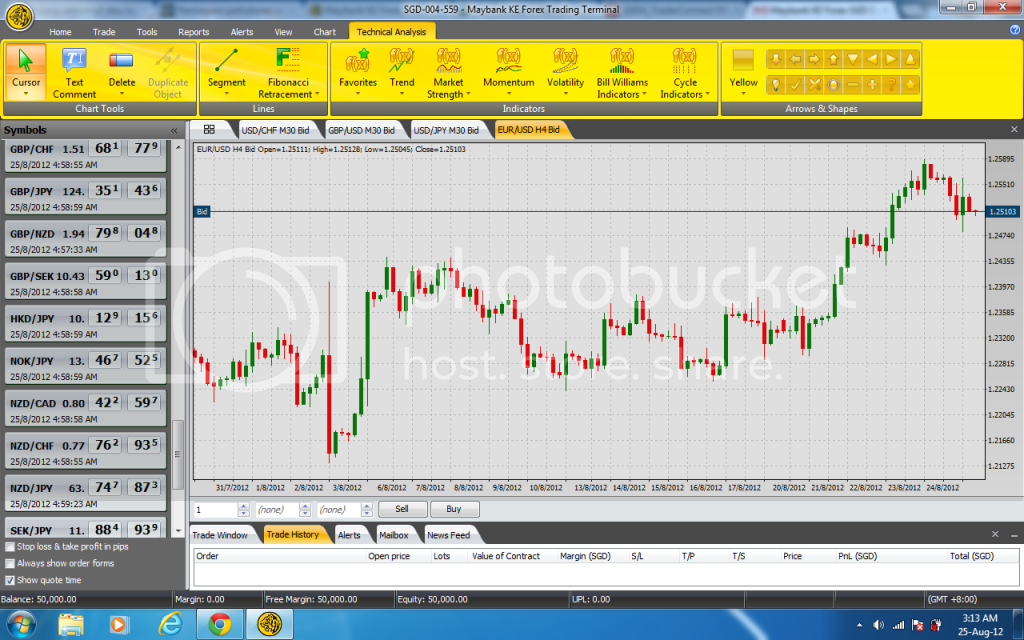The image size is (1024, 640).
Task: Open the Home ribbon tab
Action: click(60, 31)
